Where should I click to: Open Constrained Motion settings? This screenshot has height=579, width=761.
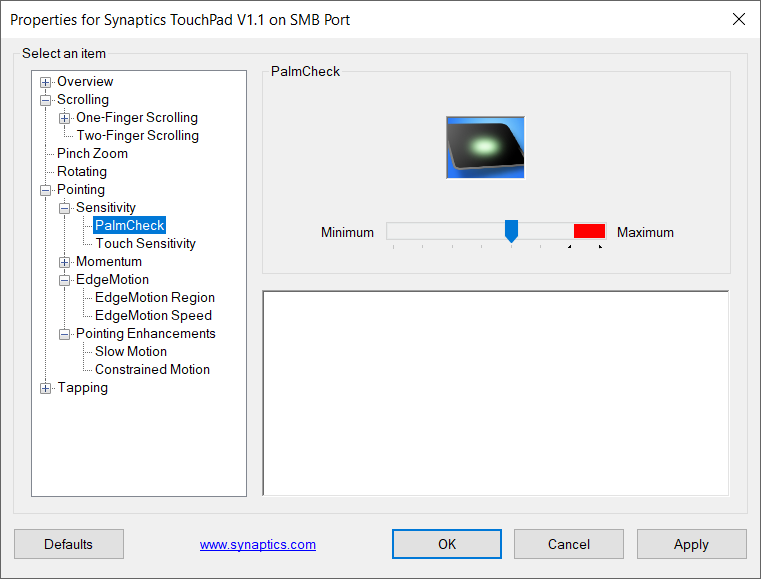point(152,369)
